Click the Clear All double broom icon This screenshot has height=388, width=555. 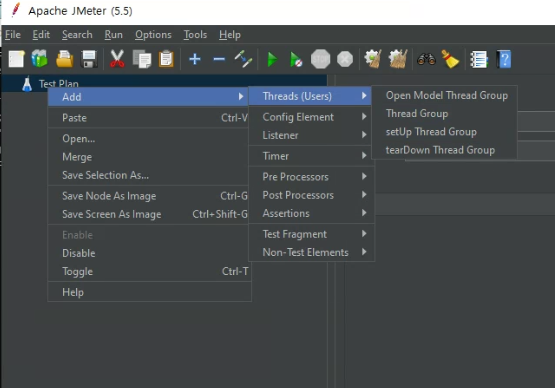click(x=398, y=59)
